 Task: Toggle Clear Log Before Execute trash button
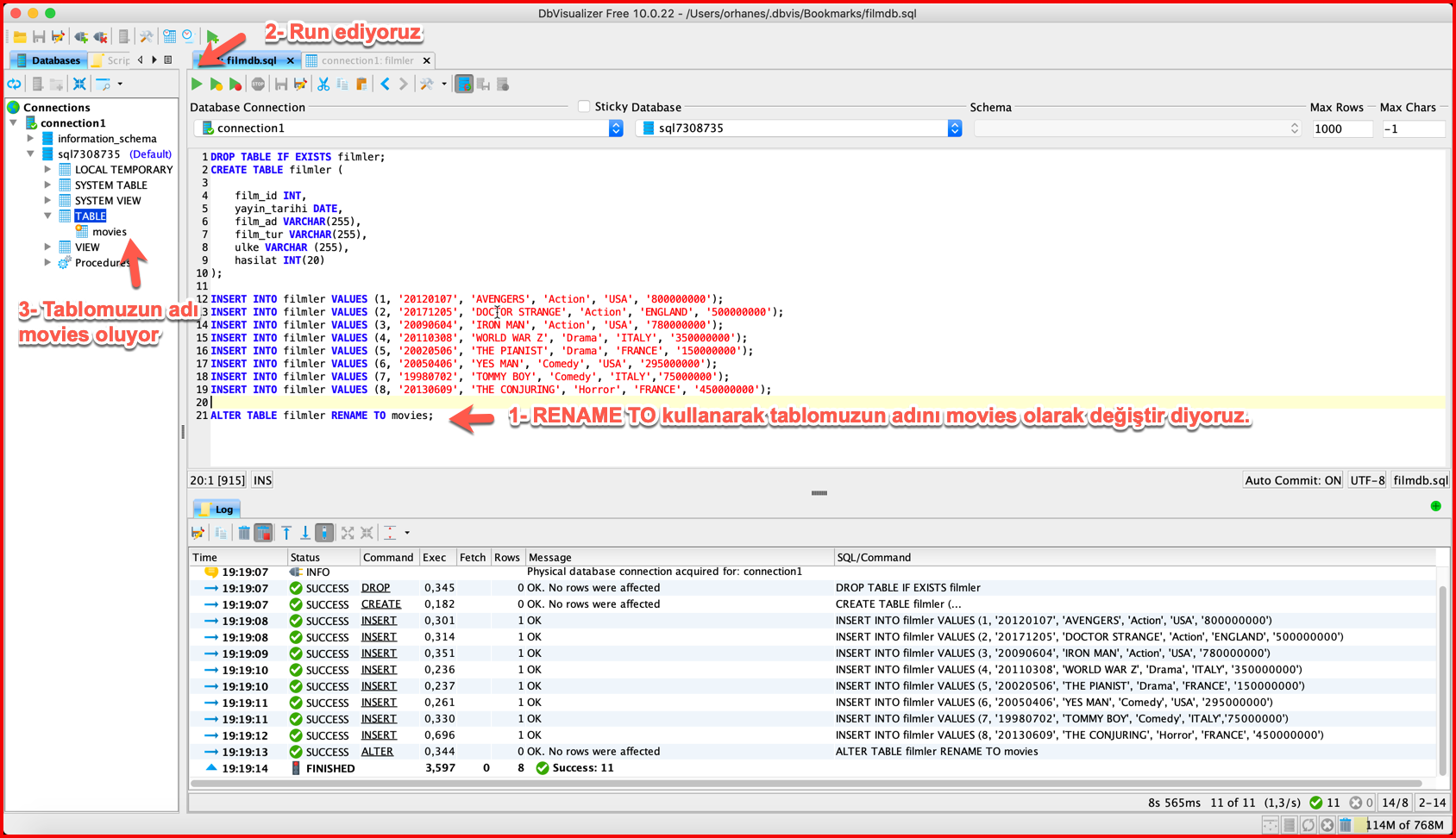point(264,533)
